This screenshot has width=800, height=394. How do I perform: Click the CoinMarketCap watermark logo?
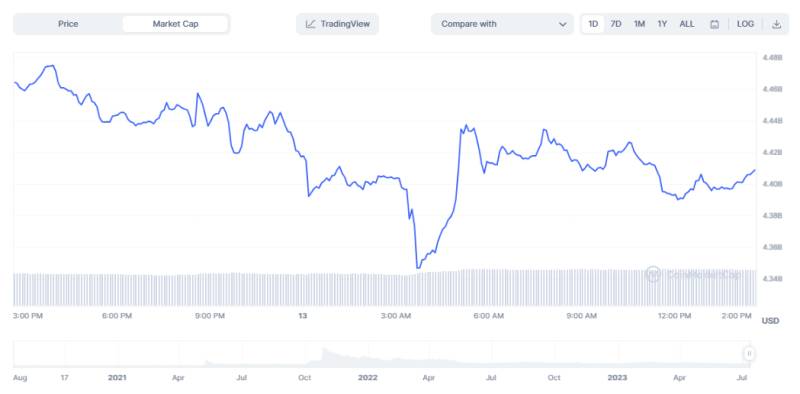pos(653,274)
